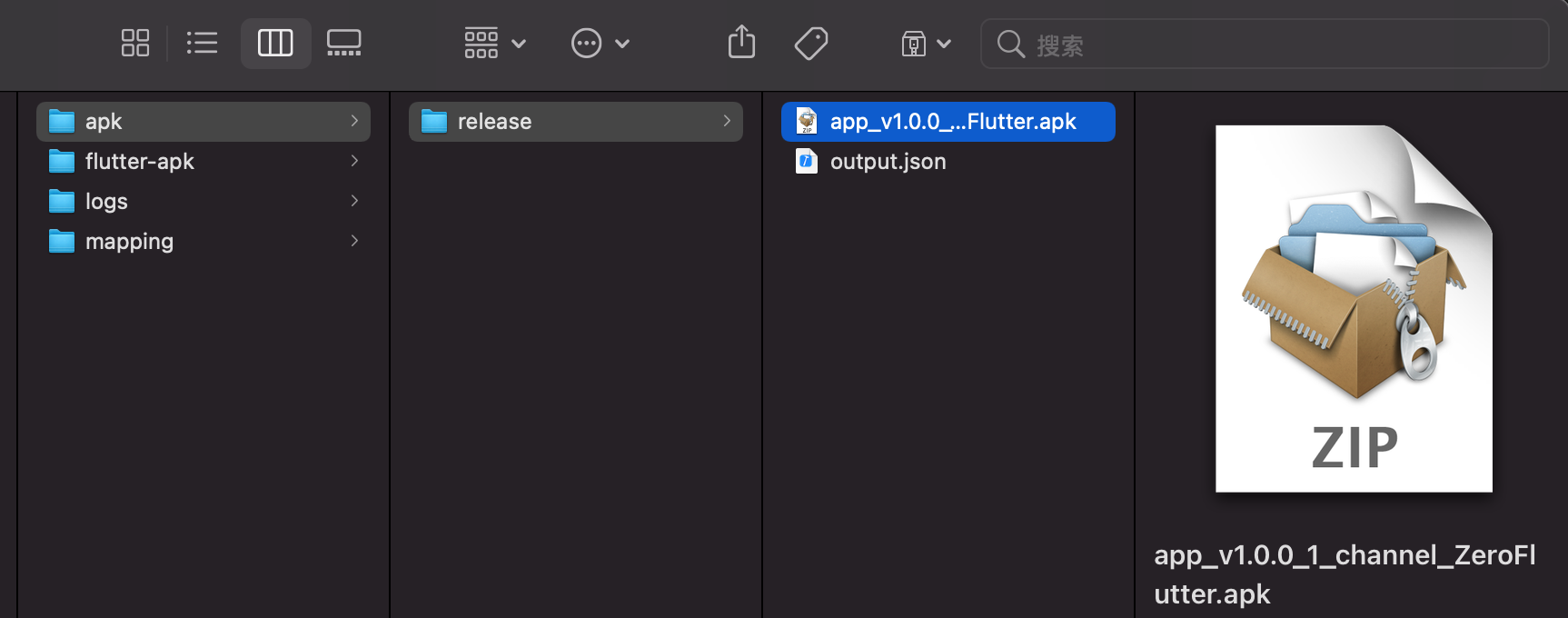This screenshot has width=1568, height=618.
Task: Click the Share icon
Action: 741,43
